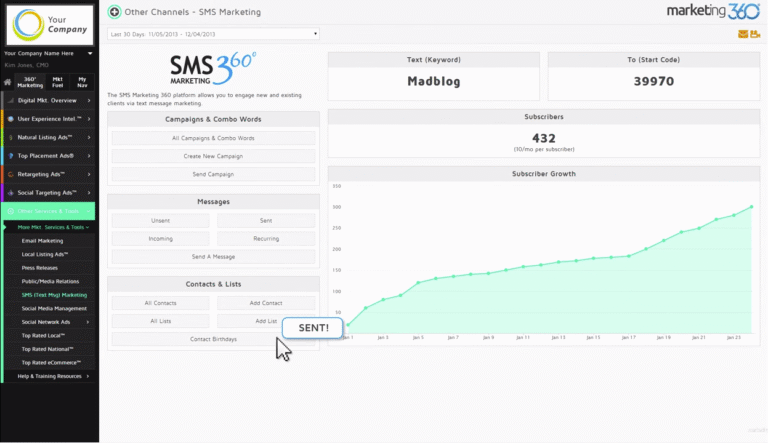768x443 pixels.
Task: Click the Marketing 360 logo
Action: (713, 11)
